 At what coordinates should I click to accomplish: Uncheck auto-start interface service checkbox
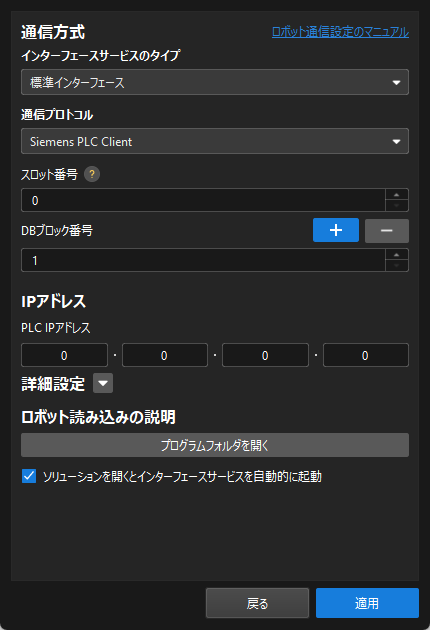pos(29,476)
